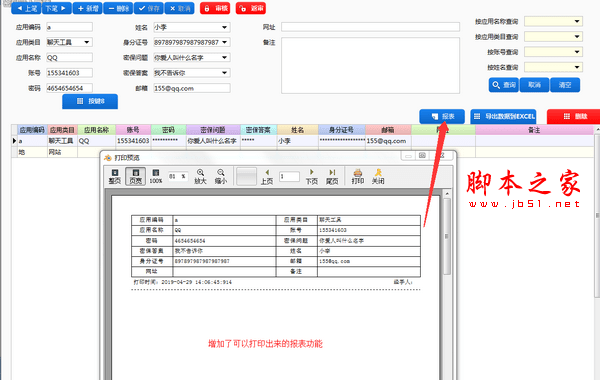Screen dimensions: 600x380
Task: Click the 备注 text area
Action: pyautogui.click(x=370, y=65)
